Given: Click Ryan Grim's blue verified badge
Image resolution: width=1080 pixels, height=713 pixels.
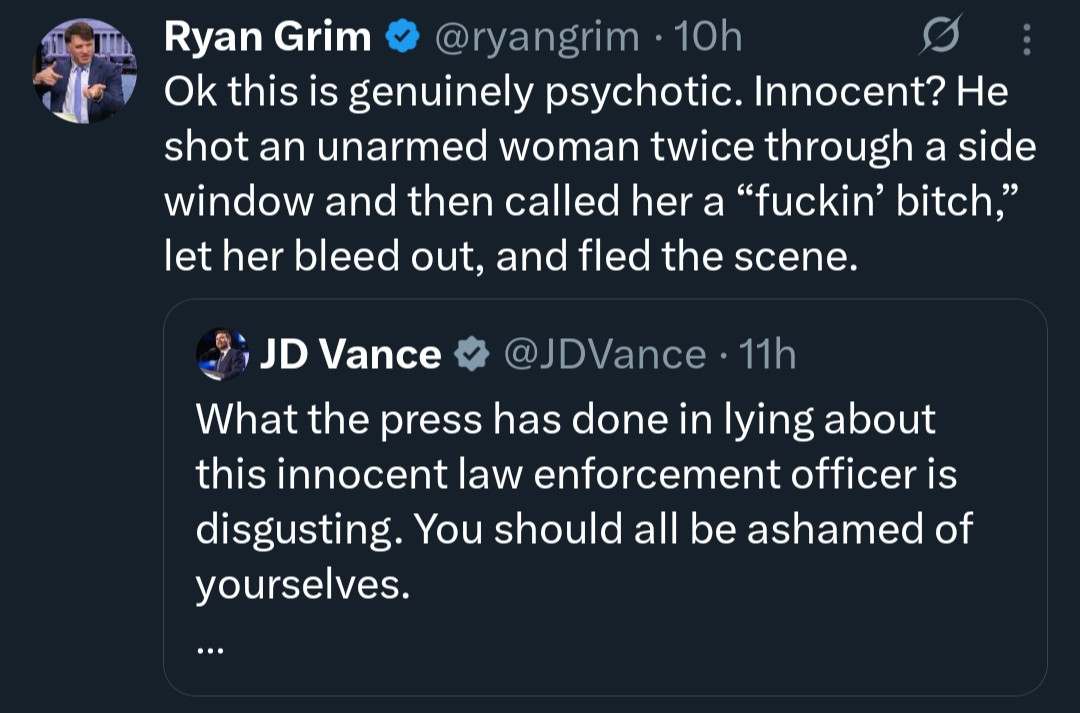Looking at the screenshot, I should 402,38.
